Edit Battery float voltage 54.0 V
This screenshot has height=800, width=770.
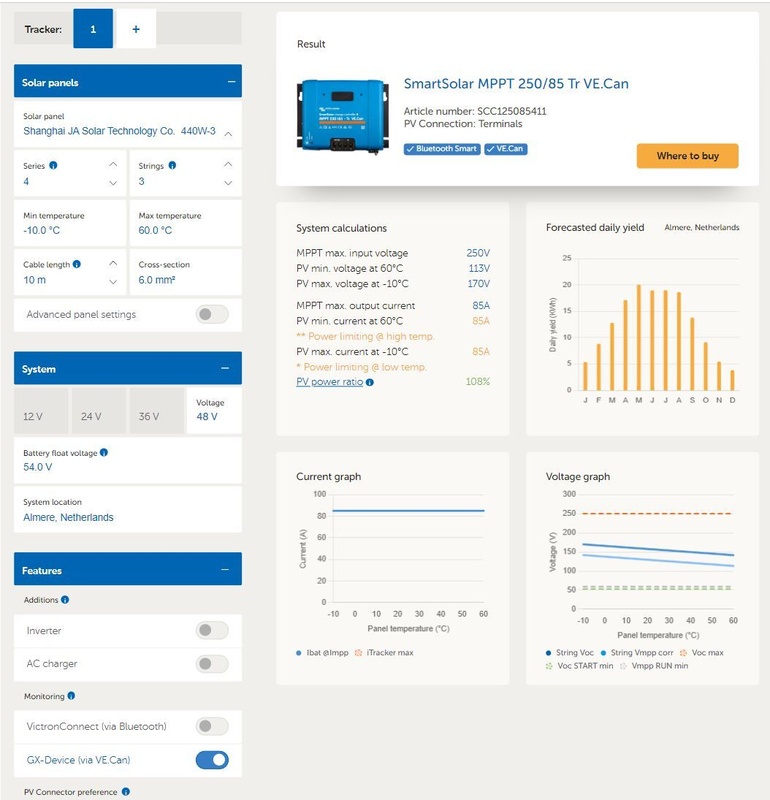point(128,460)
